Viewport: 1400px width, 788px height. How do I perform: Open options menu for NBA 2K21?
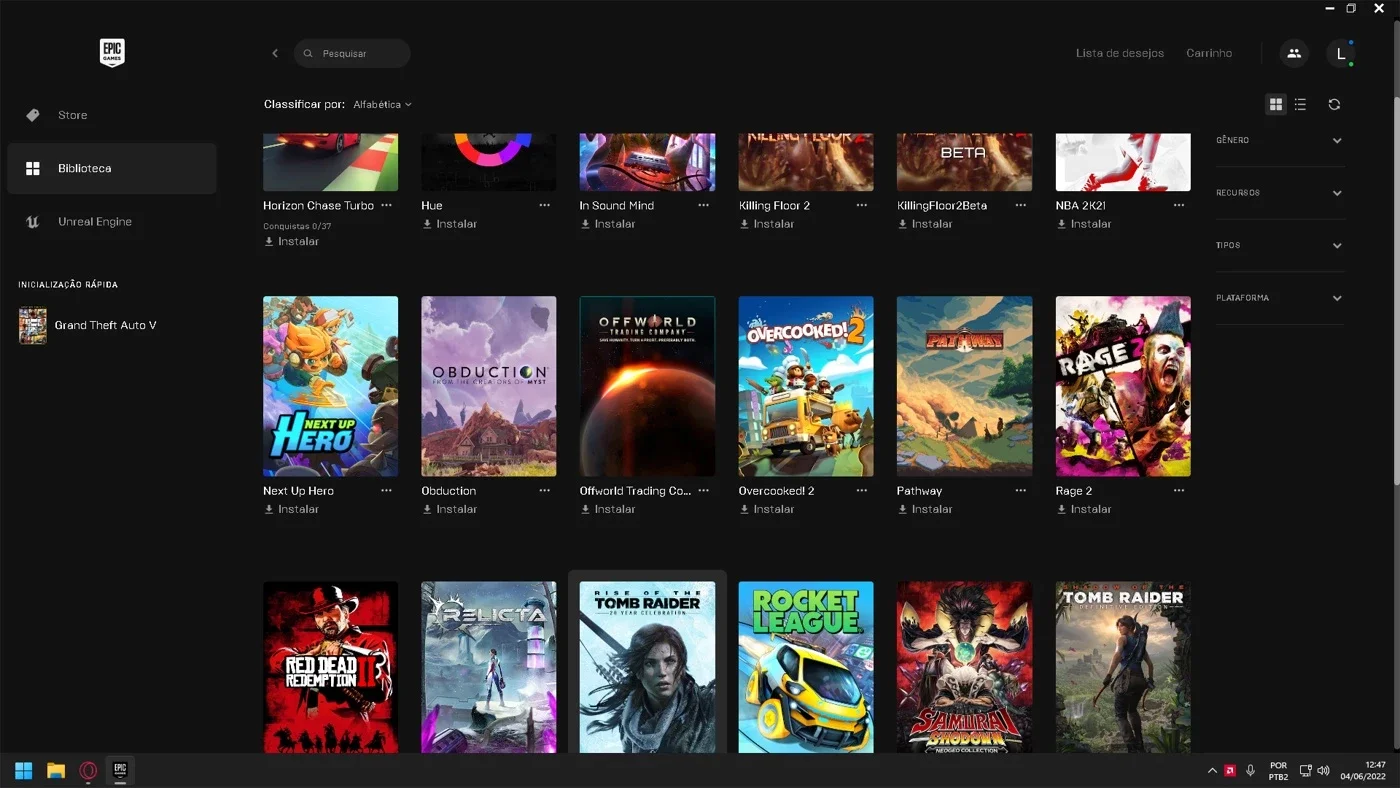(x=1179, y=205)
